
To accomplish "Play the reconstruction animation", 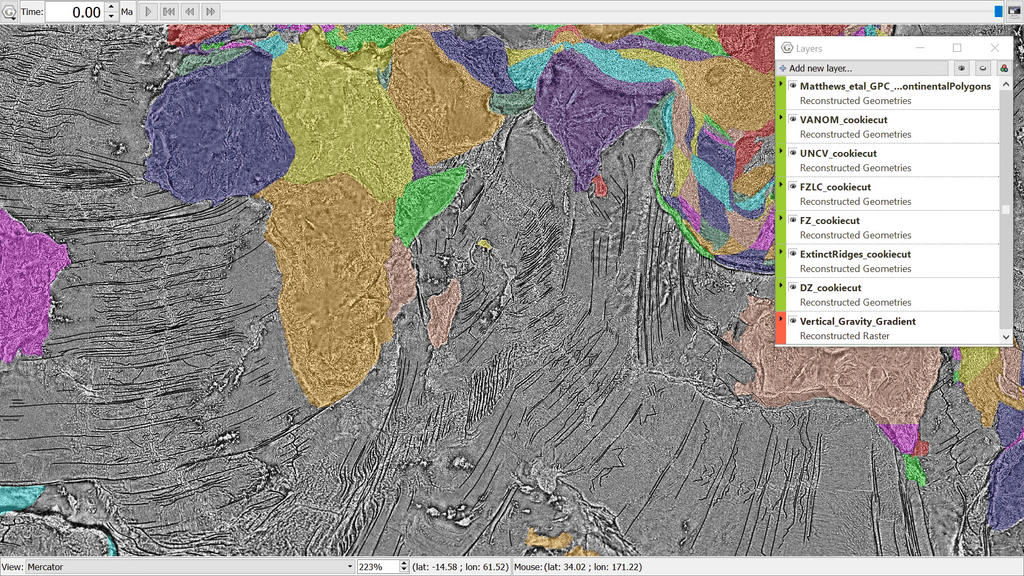I will [147, 11].
